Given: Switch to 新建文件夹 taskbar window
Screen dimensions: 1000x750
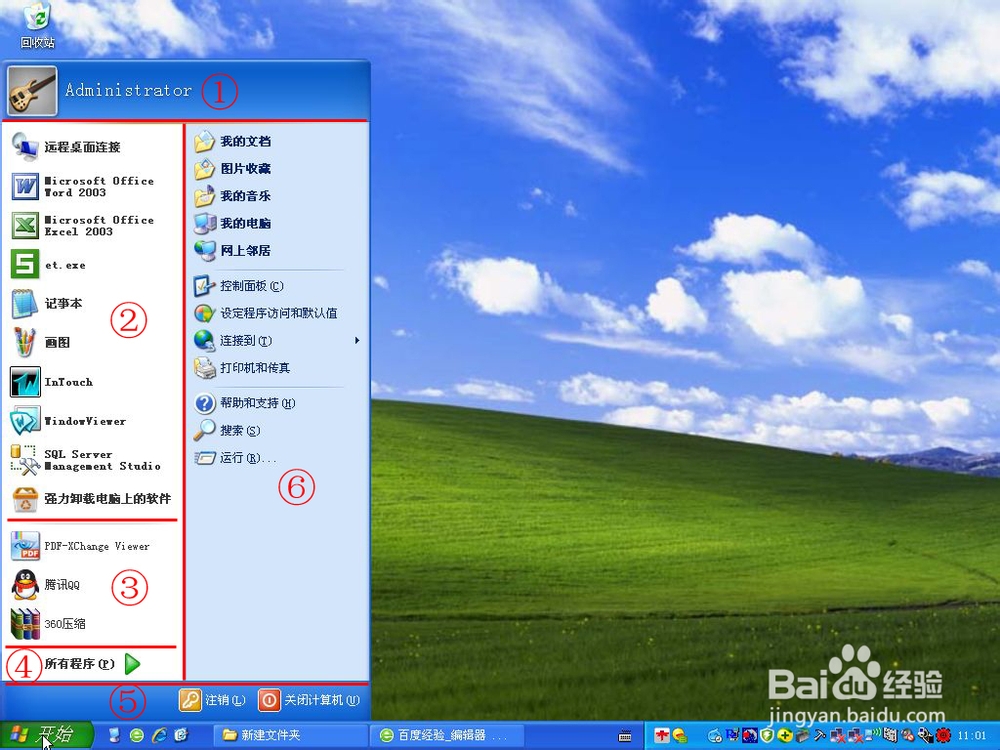Looking at the screenshot, I should (291, 735).
